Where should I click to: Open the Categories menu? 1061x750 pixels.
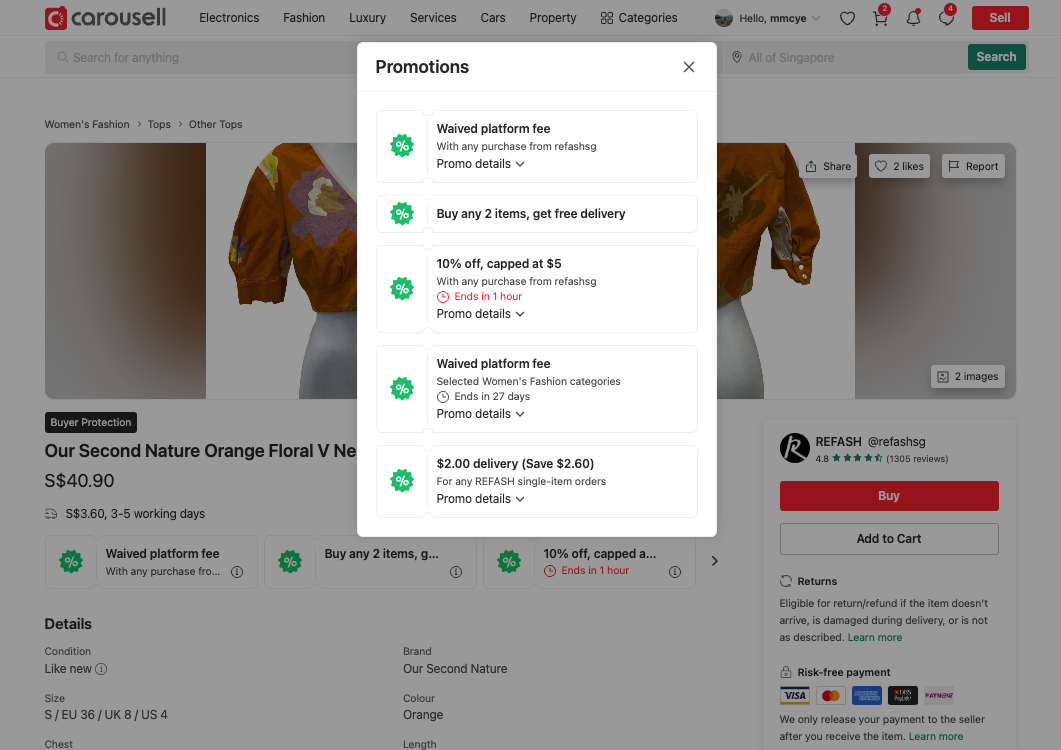639,18
